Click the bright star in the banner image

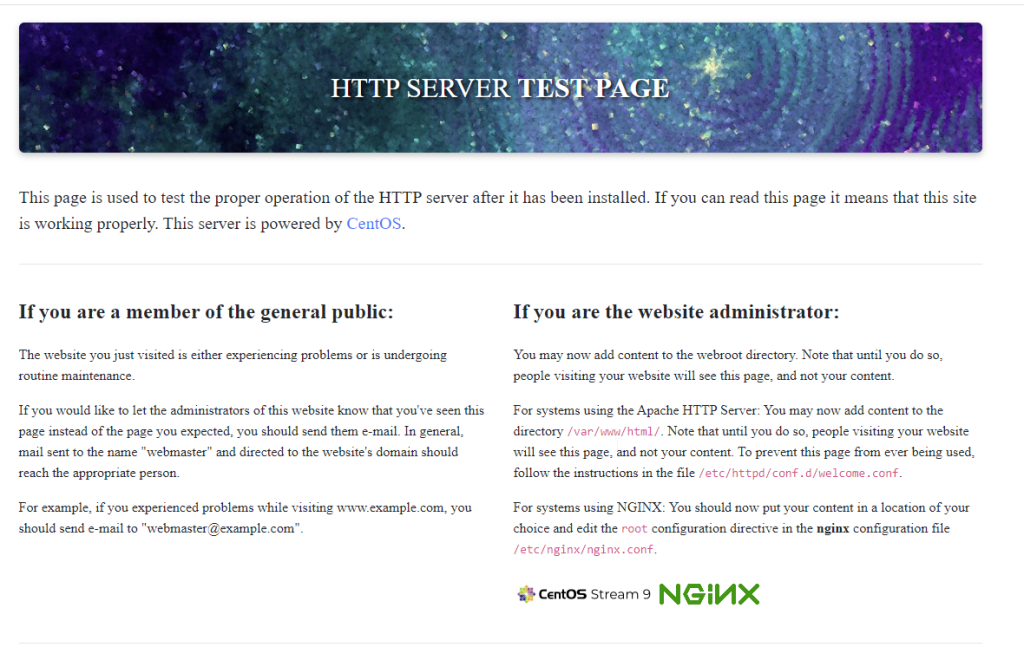click(x=712, y=65)
